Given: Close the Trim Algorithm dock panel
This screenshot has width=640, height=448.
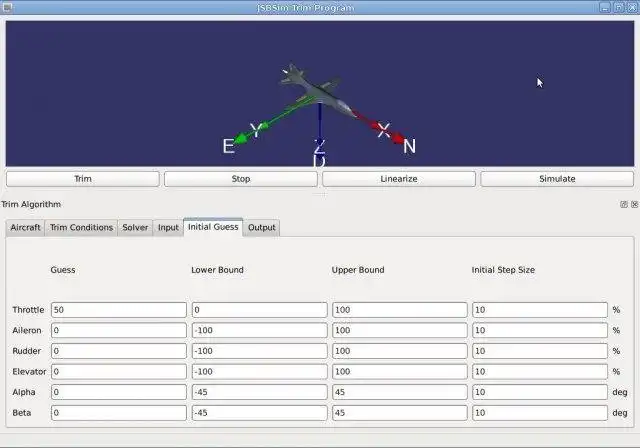Looking at the screenshot, I should [634, 204].
